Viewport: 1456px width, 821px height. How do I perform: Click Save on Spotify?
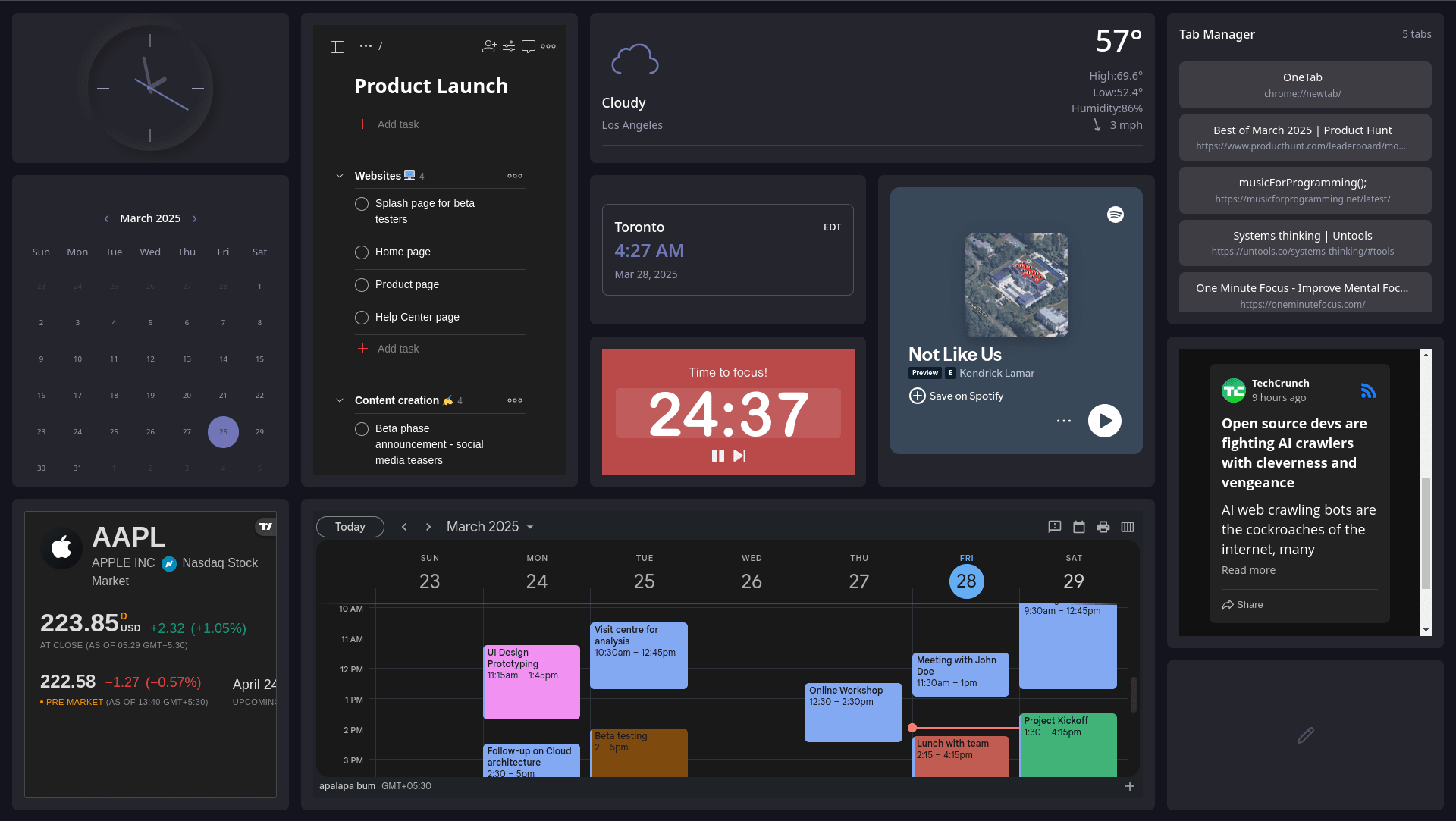[956, 395]
